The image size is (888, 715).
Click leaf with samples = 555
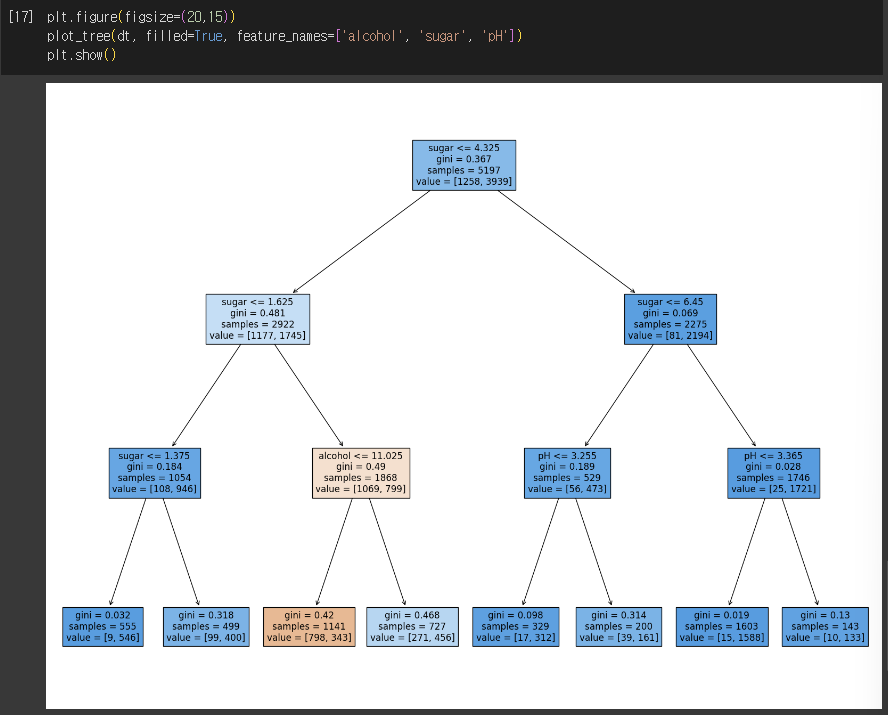(x=103, y=627)
